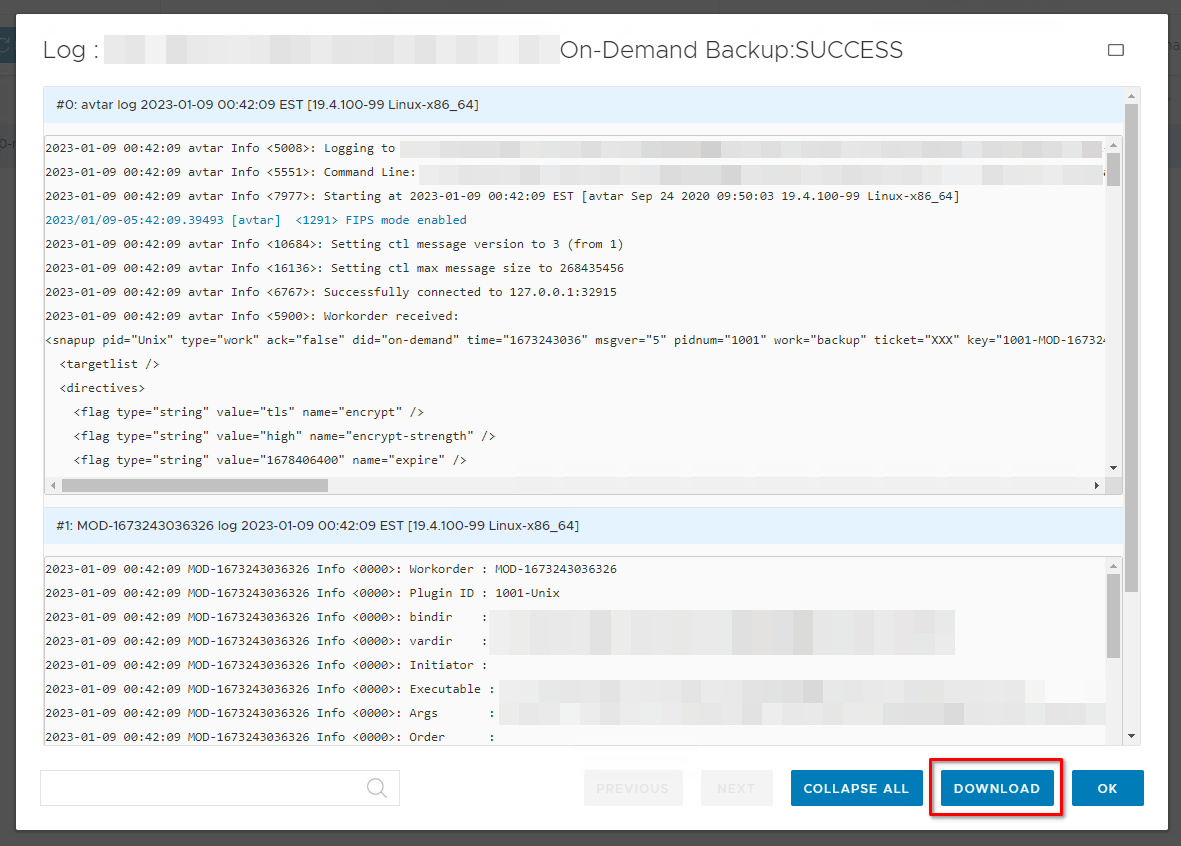Expand the dialog using the maximize square icon
Screen dimensions: 1181x846
coord(1116,49)
